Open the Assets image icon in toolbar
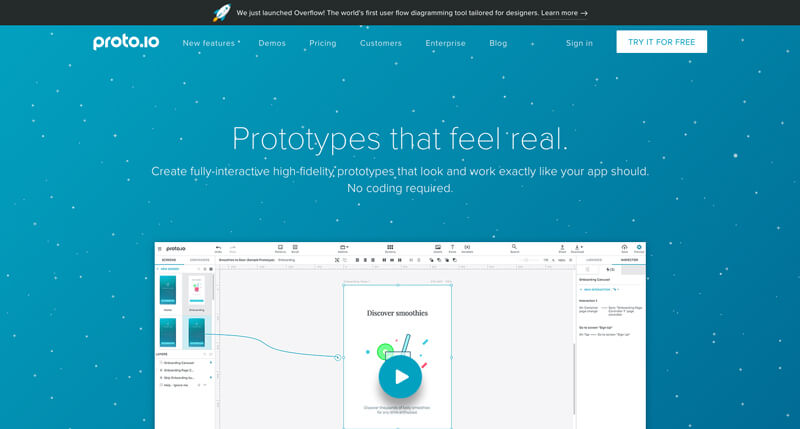The width and height of the screenshot is (800, 429). click(438, 248)
